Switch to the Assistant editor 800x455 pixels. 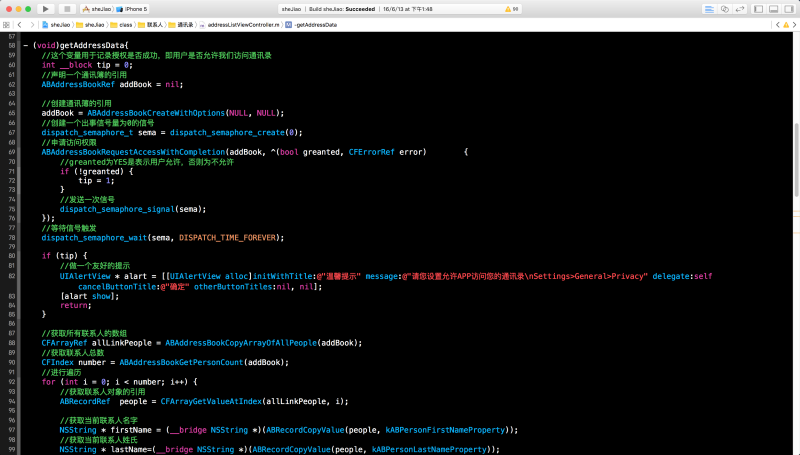tap(724, 9)
